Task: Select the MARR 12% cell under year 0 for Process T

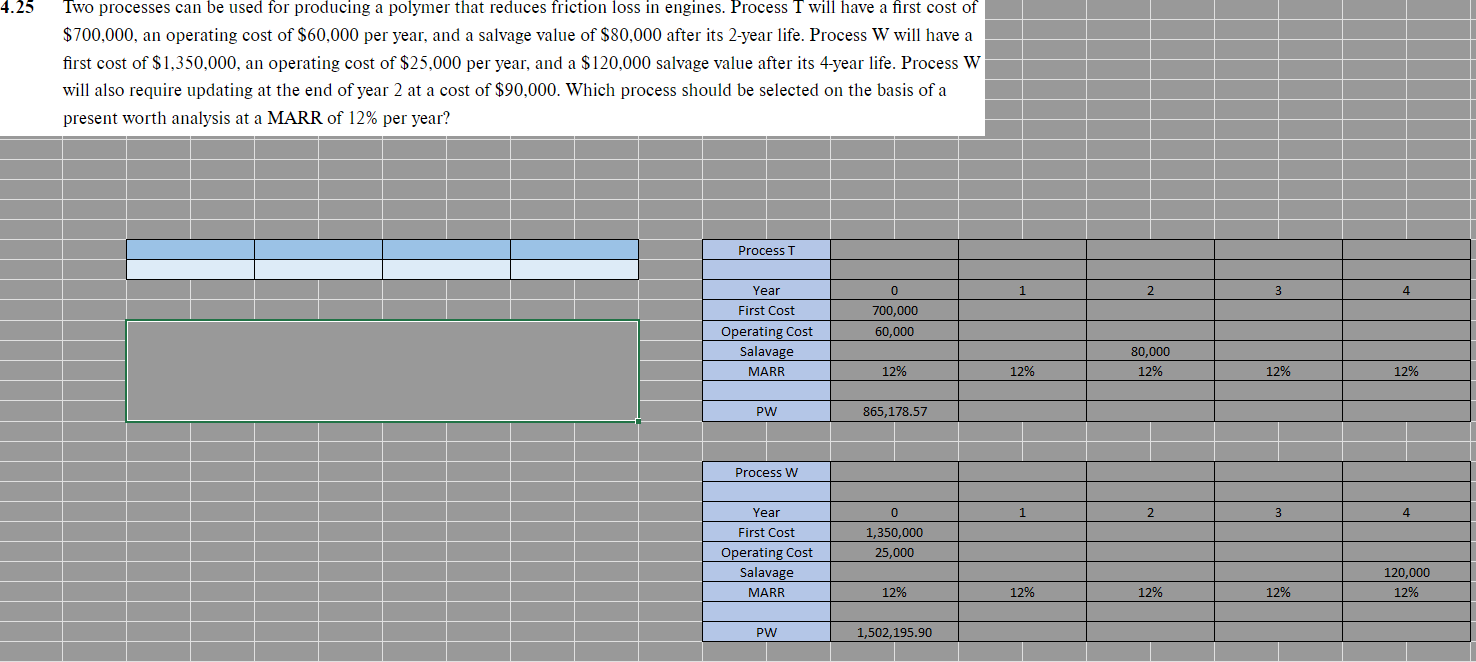Action: [893, 371]
